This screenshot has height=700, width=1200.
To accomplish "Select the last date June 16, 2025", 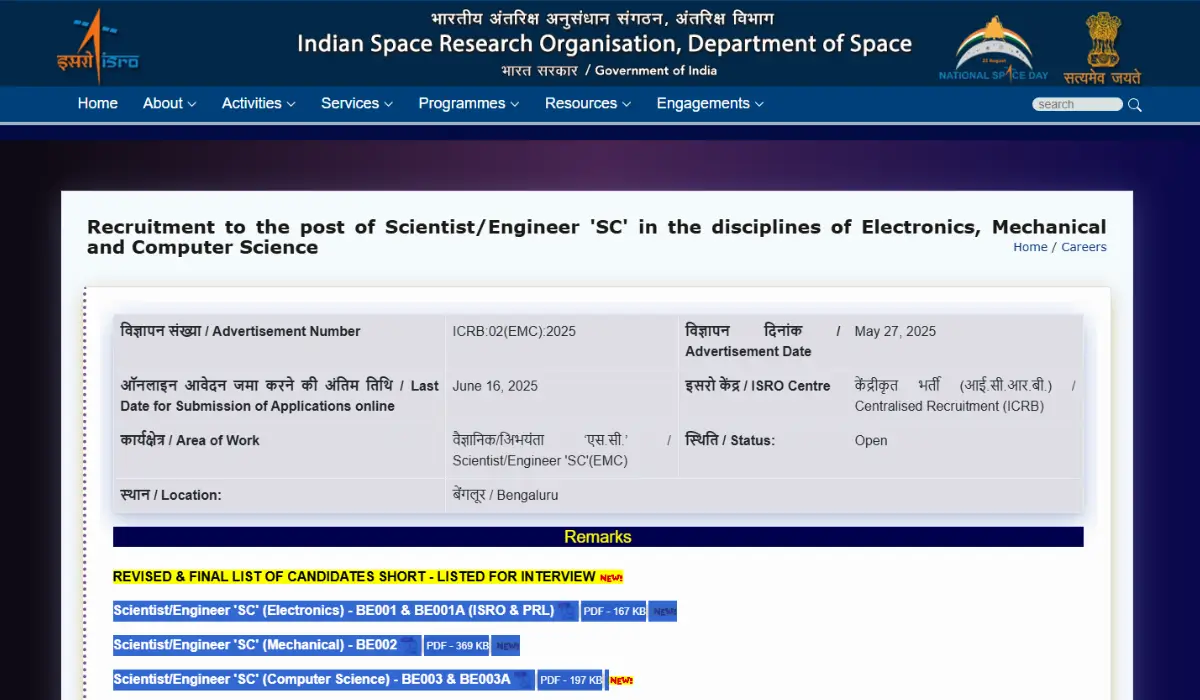I will click(x=495, y=386).
